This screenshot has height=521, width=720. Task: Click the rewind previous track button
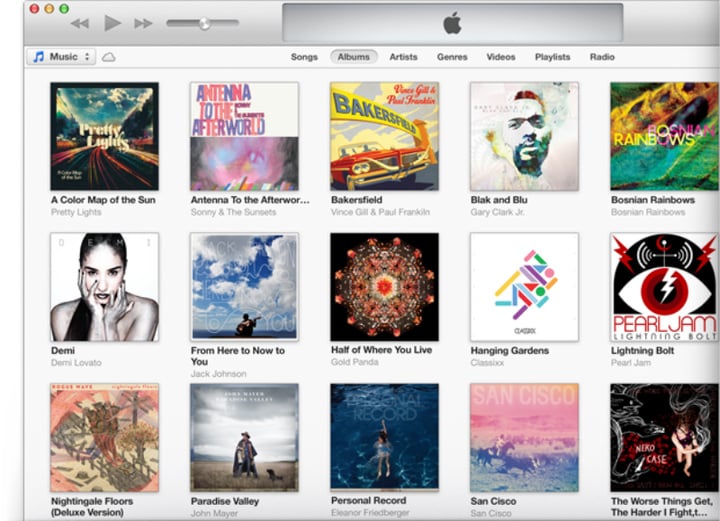click(80, 23)
